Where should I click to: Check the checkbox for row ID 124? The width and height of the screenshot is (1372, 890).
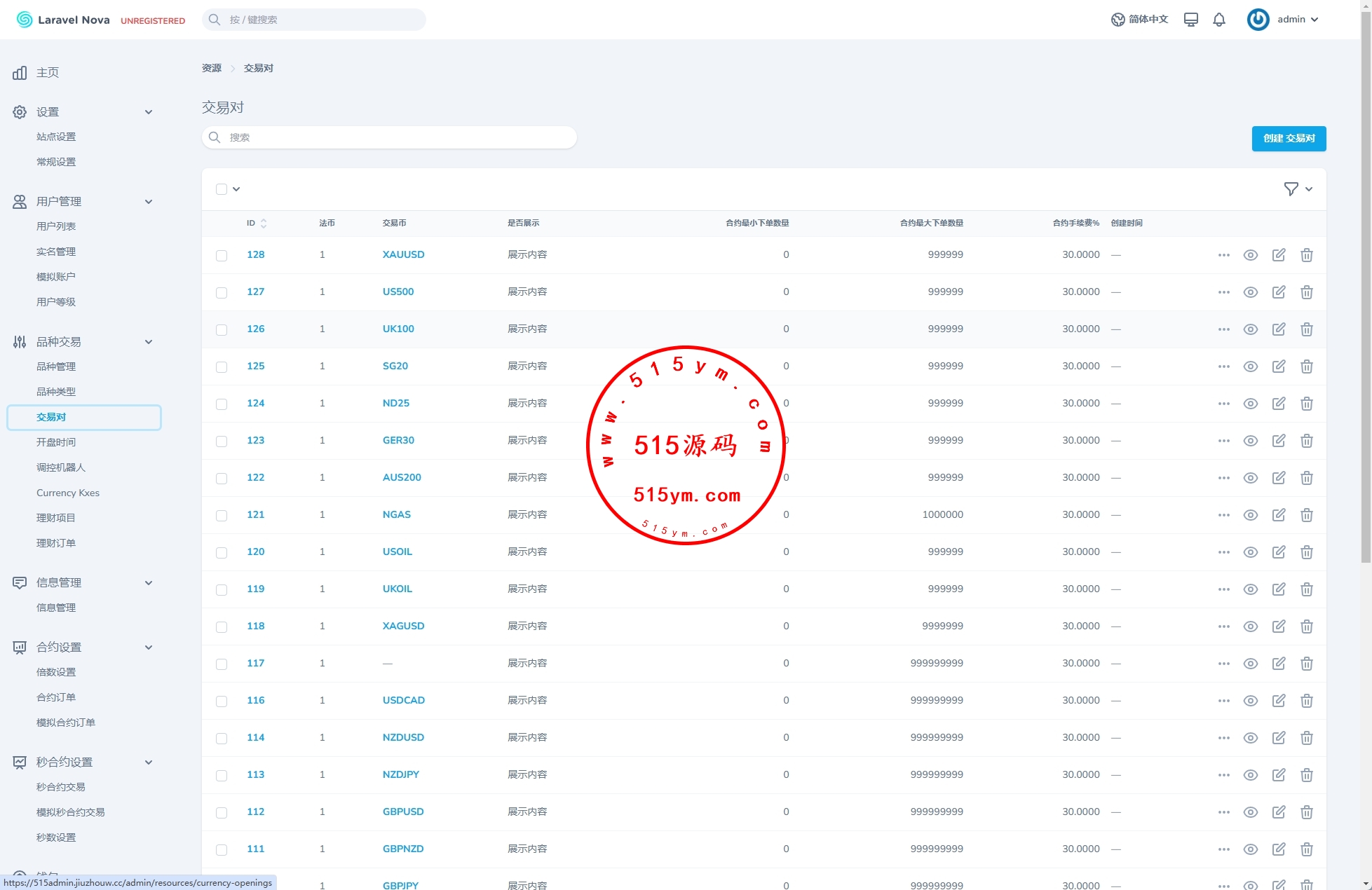pyautogui.click(x=222, y=404)
